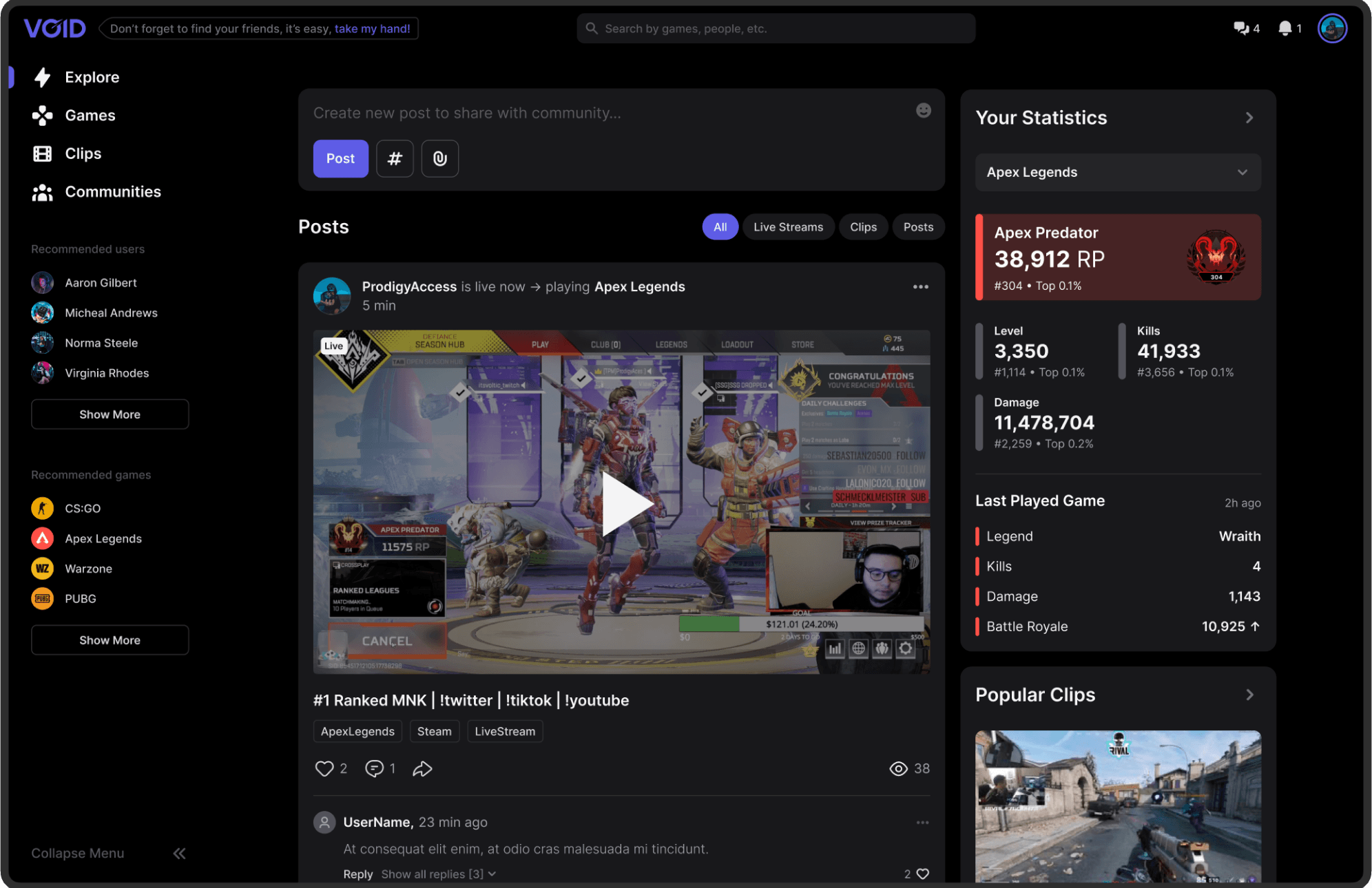
Task: Like ProdigyAccess's live stream post
Action: pyautogui.click(x=324, y=768)
